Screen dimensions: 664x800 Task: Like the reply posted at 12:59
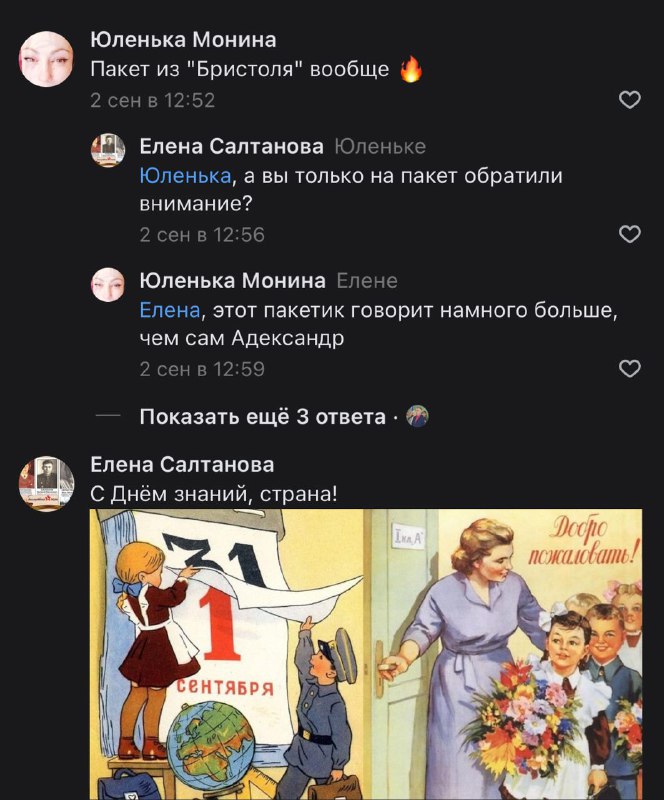629,368
